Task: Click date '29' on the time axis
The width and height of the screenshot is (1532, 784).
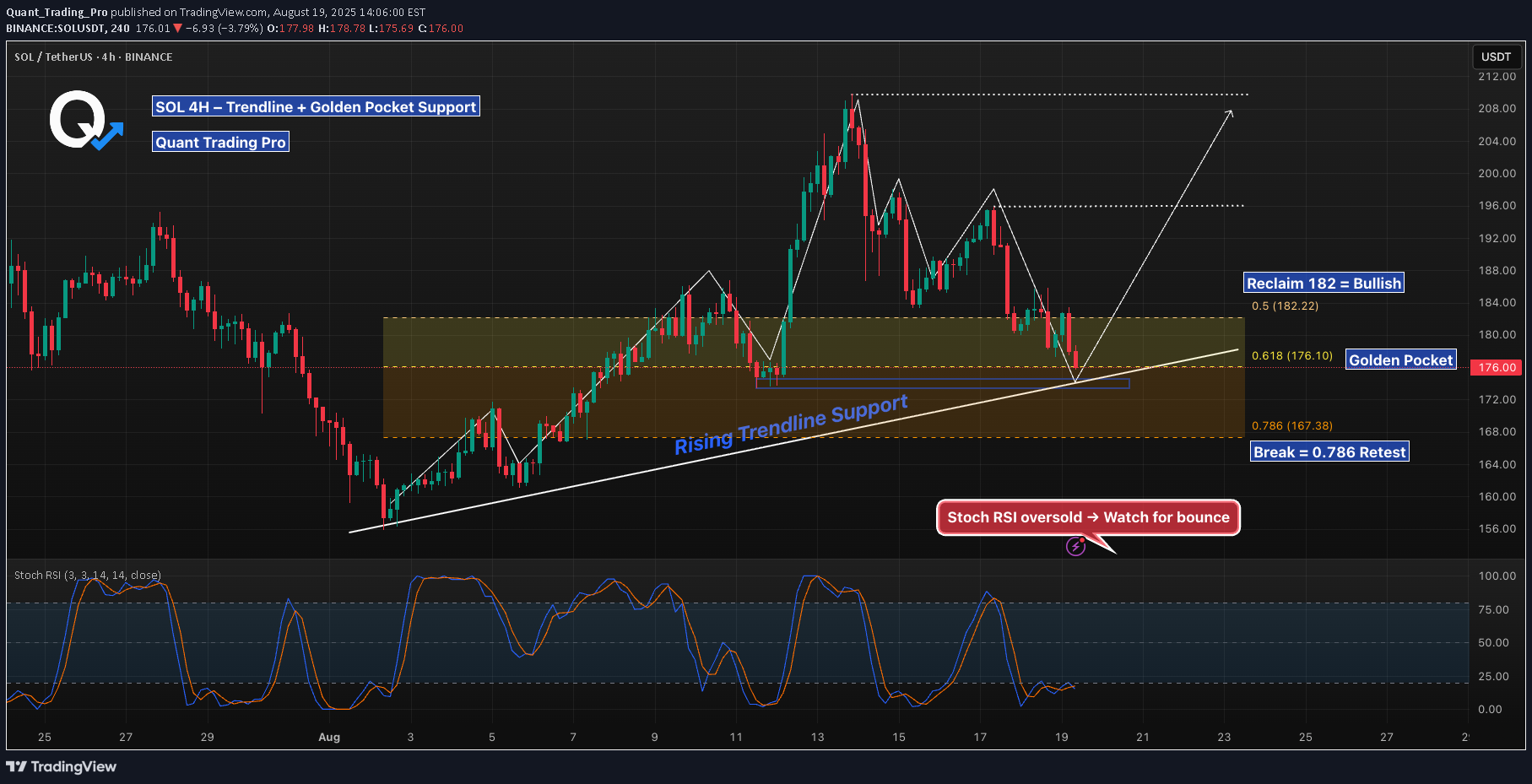Action: click(207, 737)
